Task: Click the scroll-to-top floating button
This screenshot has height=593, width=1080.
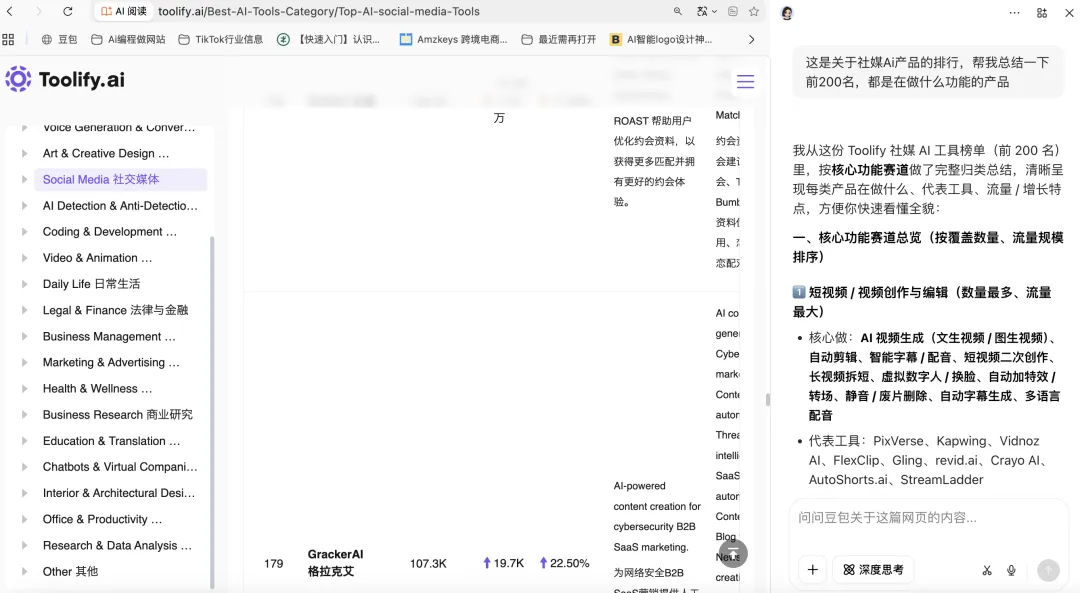Action: coord(734,553)
